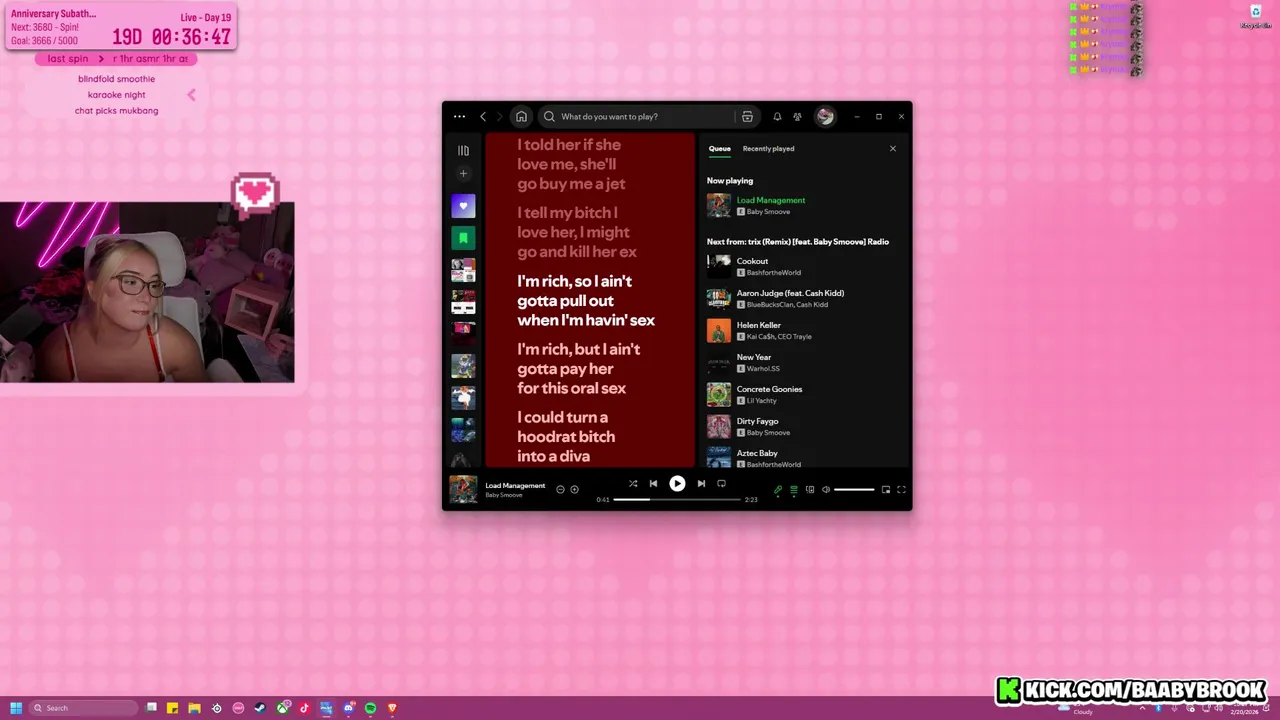Toggle repeat mode
This screenshot has height=720, width=1280.
[x=721, y=483]
